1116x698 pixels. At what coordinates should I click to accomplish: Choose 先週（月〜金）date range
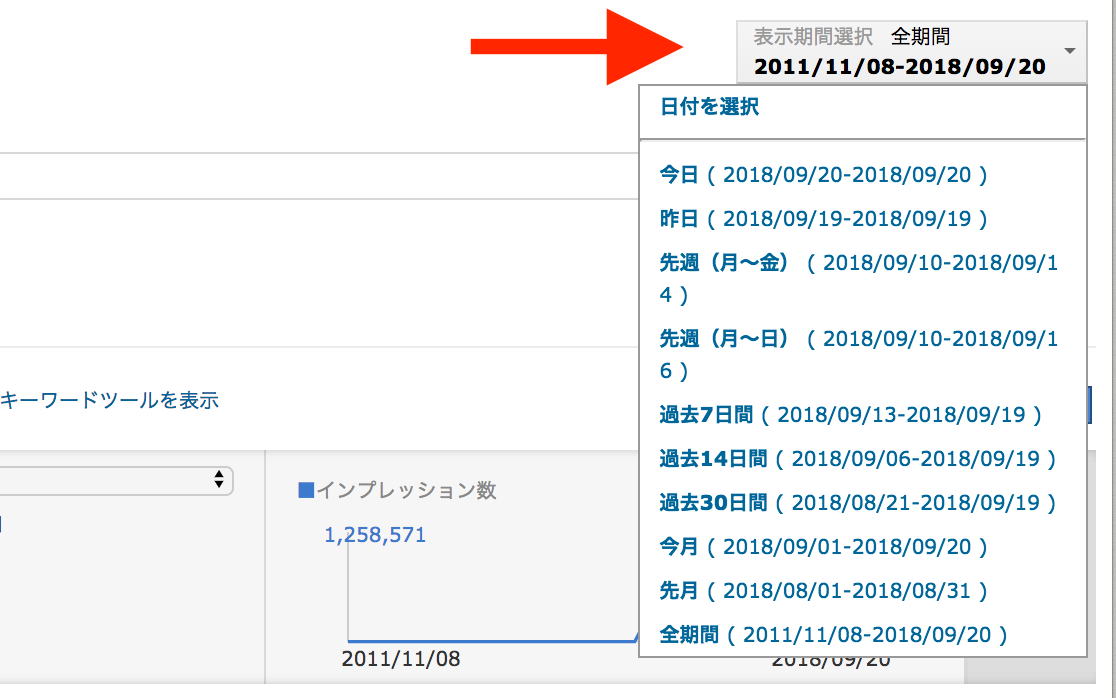(x=858, y=278)
